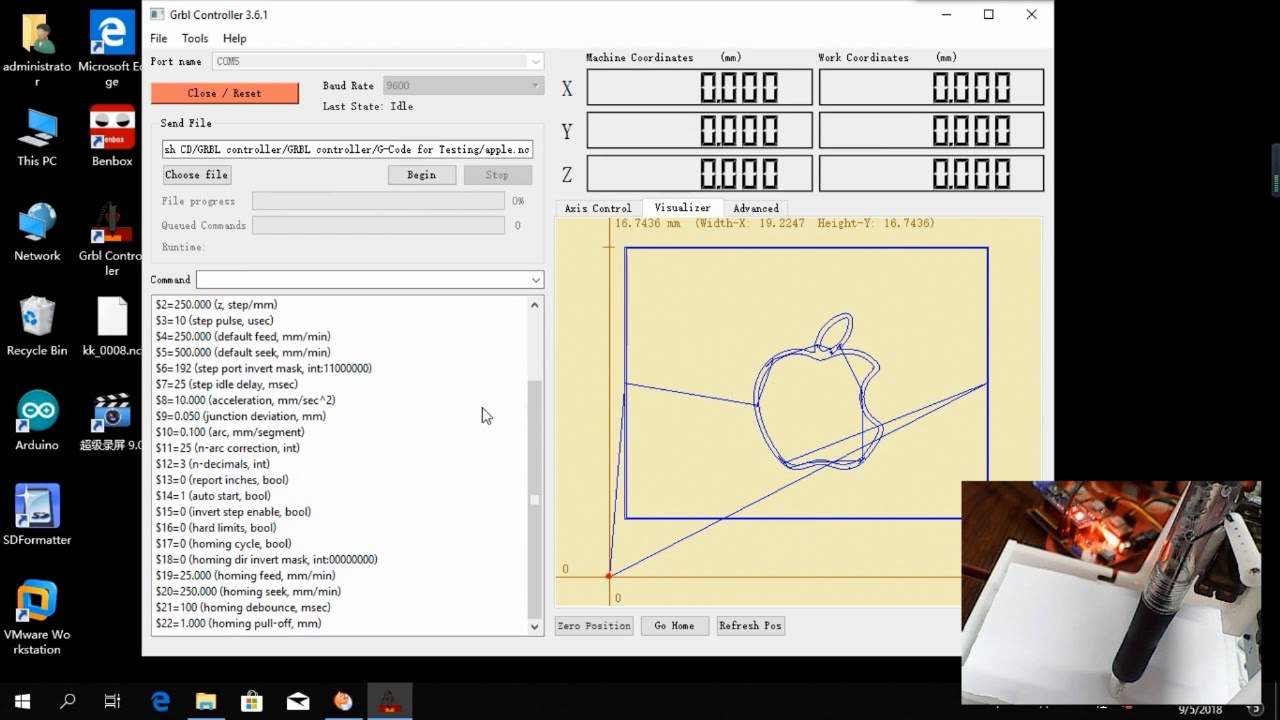Open the Tools menu
Viewport: 1280px width, 720px height.
(x=195, y=38)
